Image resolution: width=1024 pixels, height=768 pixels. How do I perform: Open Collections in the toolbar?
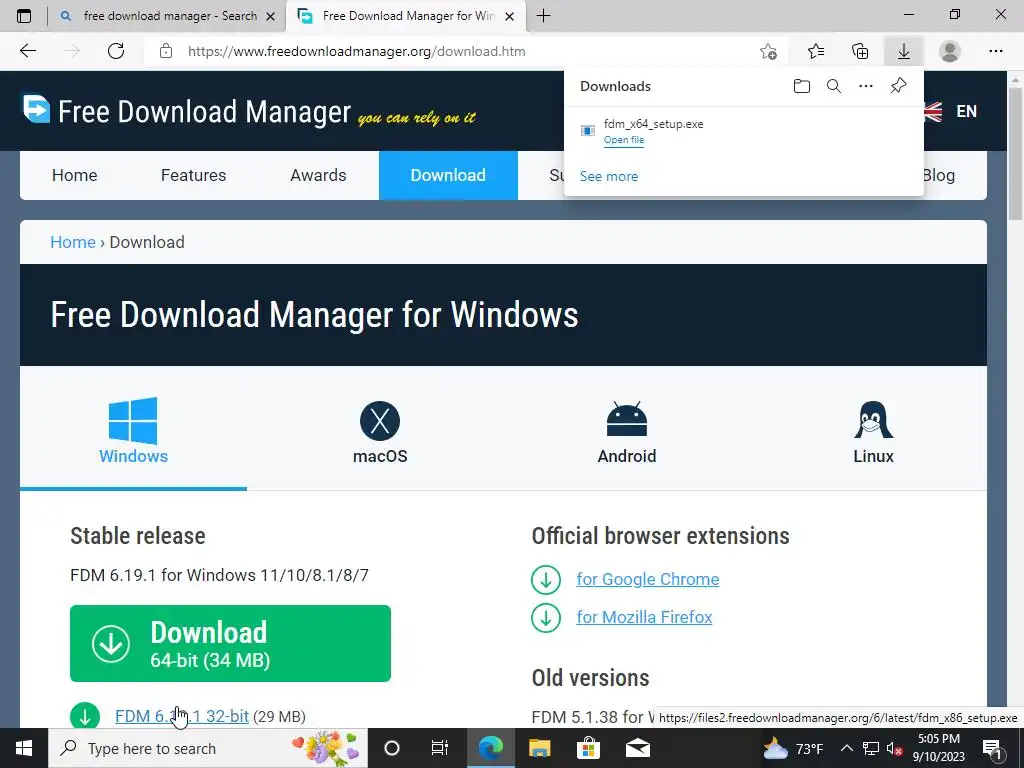860,51
